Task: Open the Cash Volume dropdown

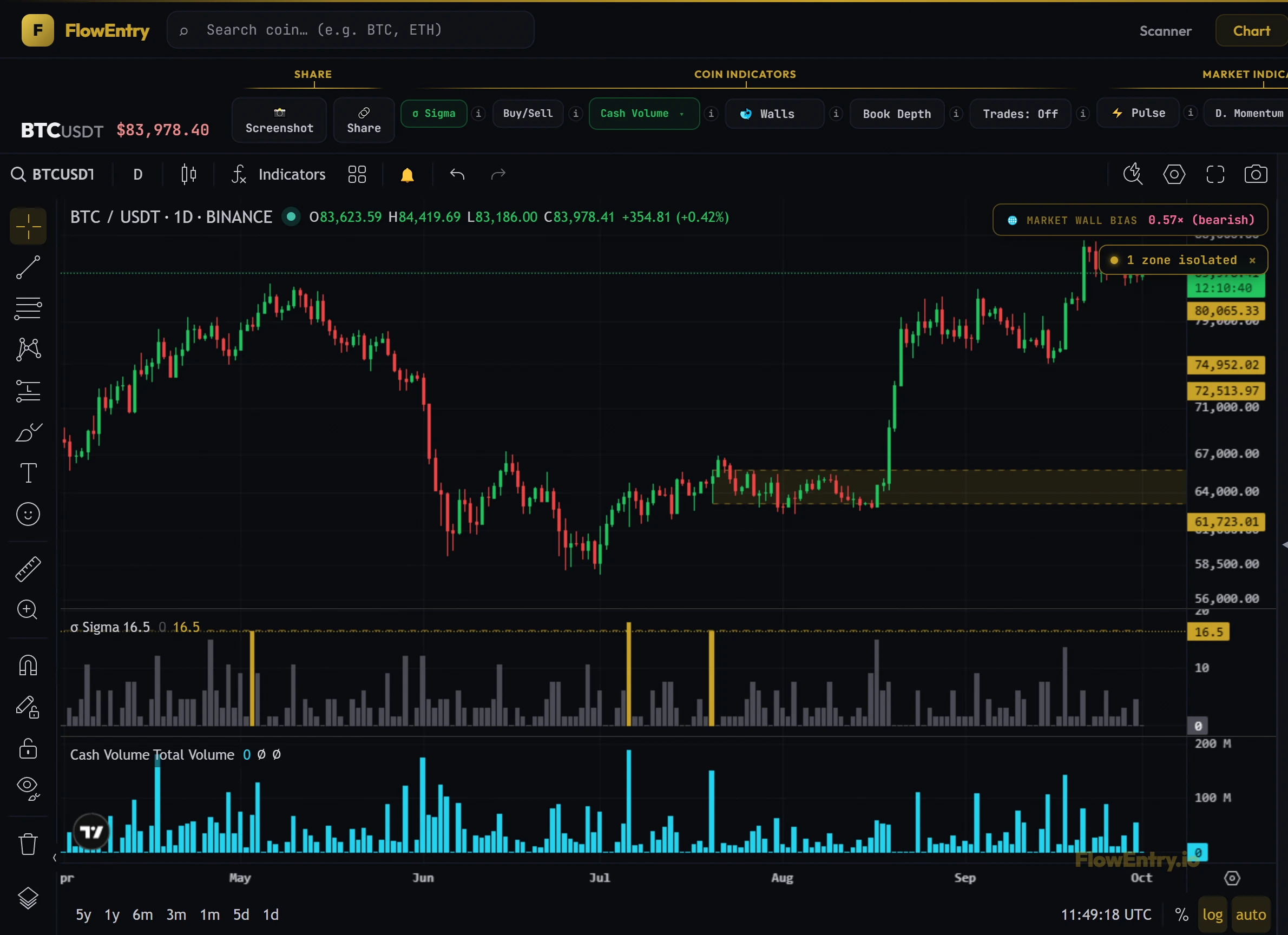Action: point(644,114)
